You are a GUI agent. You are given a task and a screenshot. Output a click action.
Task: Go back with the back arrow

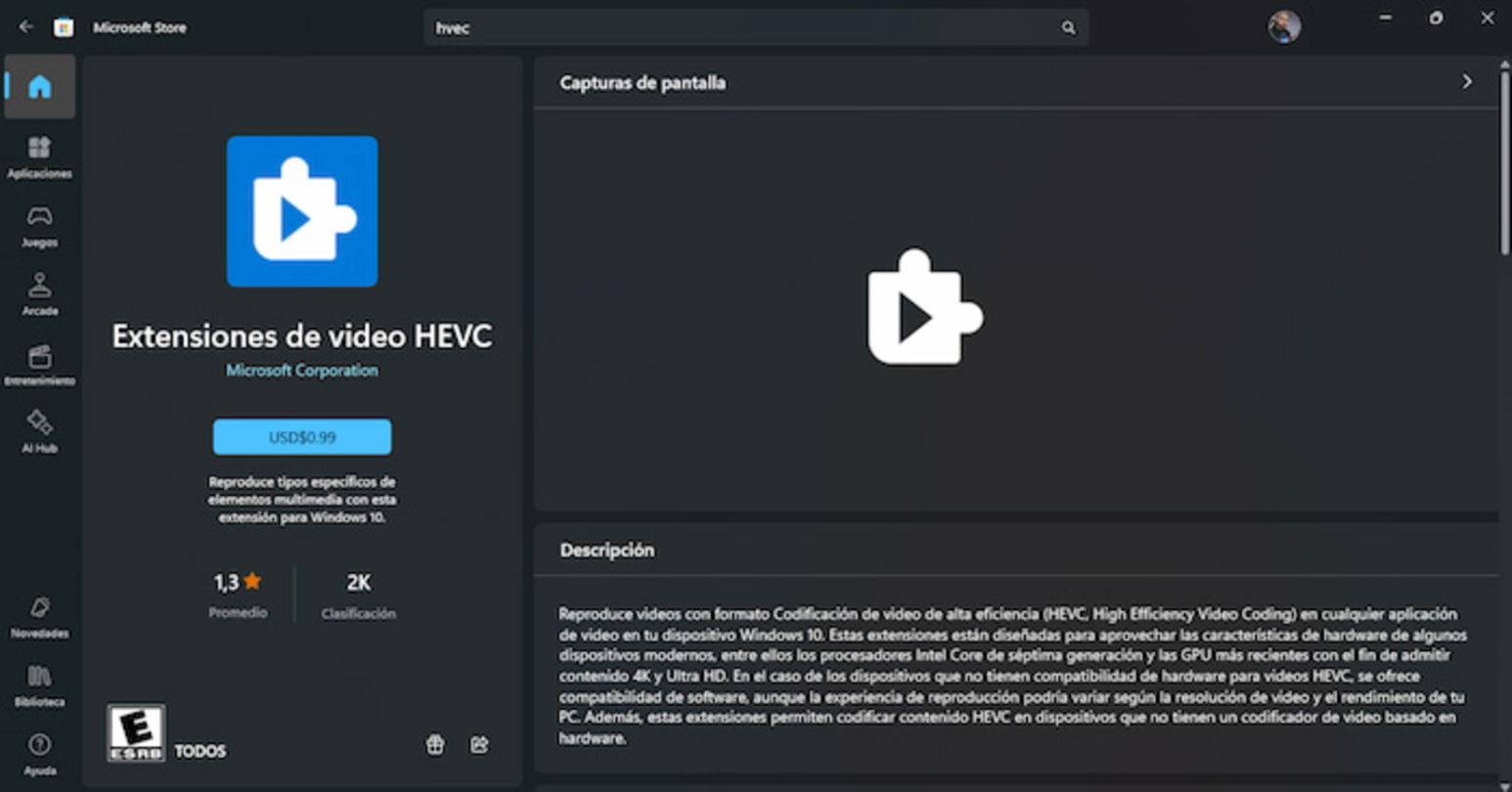click(25, 27)
